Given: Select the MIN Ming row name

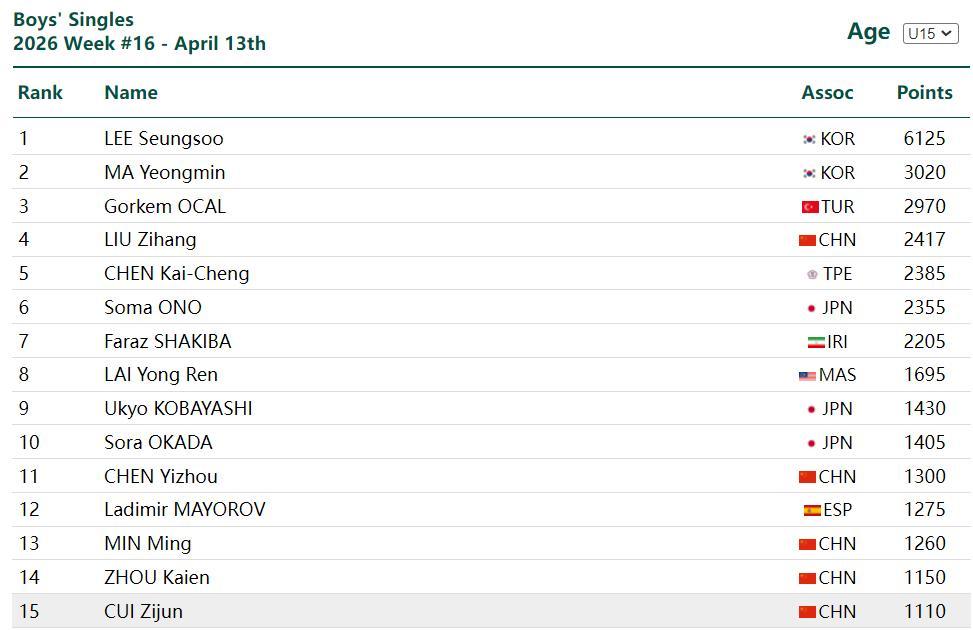Looking at the screenshot, I should [x=147, y=544].
